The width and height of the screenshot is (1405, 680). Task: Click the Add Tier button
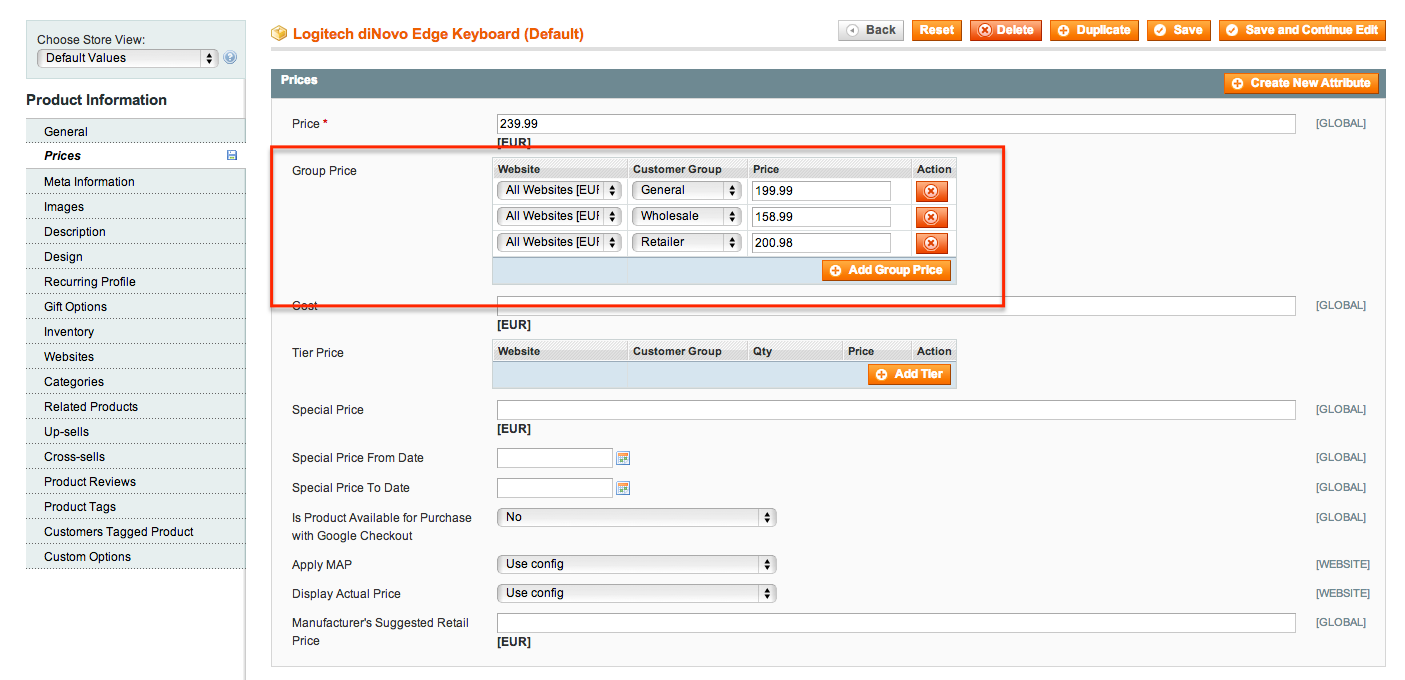[909, 374]
